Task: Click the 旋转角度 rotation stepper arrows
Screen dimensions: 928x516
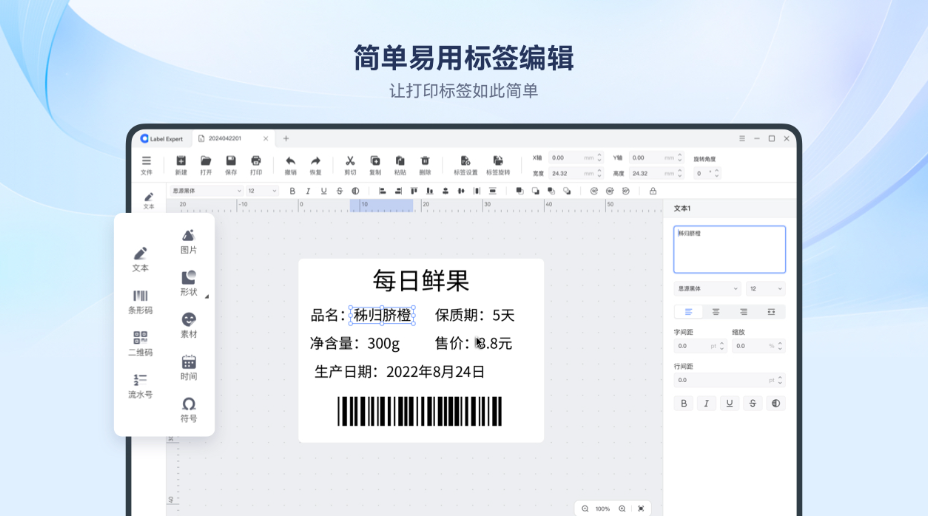Action: tap(717, 173)
